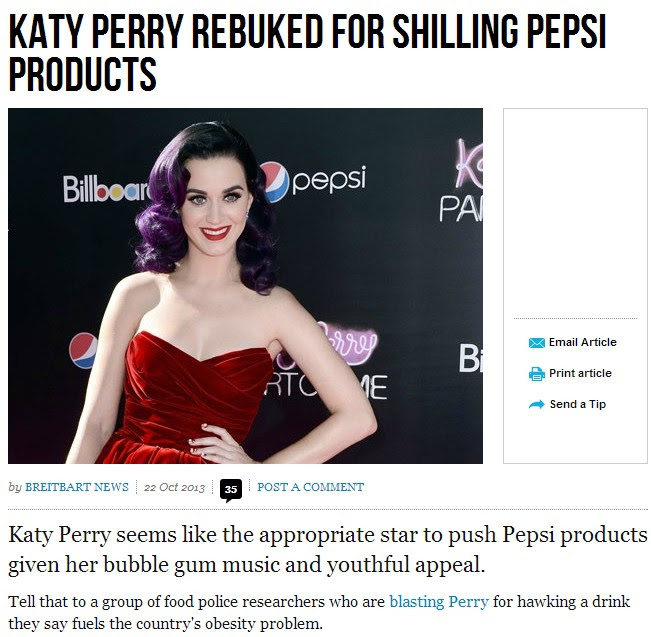Click the Email Article envelope icon
The width and height of the screenshot is (651, 637).
[536, 343]
